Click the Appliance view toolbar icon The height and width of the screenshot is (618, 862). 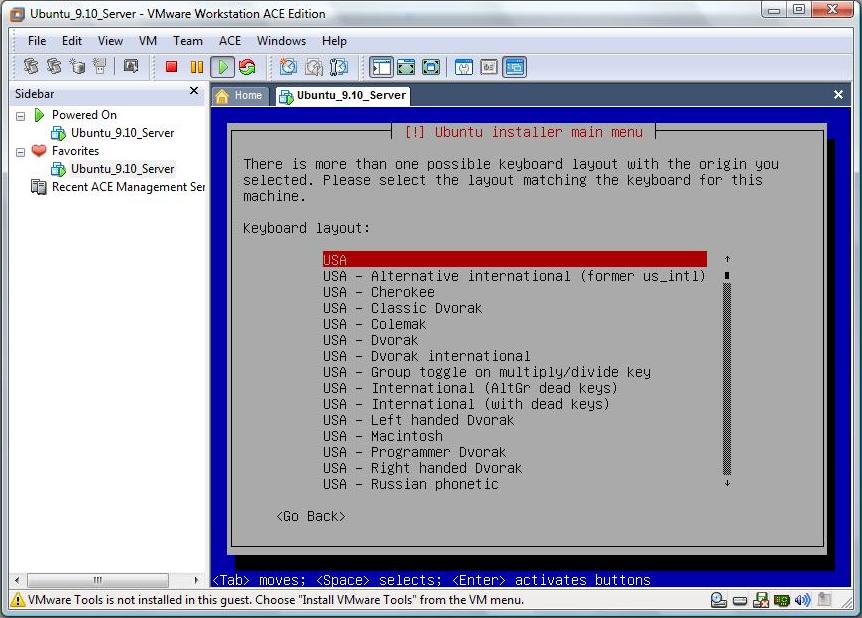(489, 67)
